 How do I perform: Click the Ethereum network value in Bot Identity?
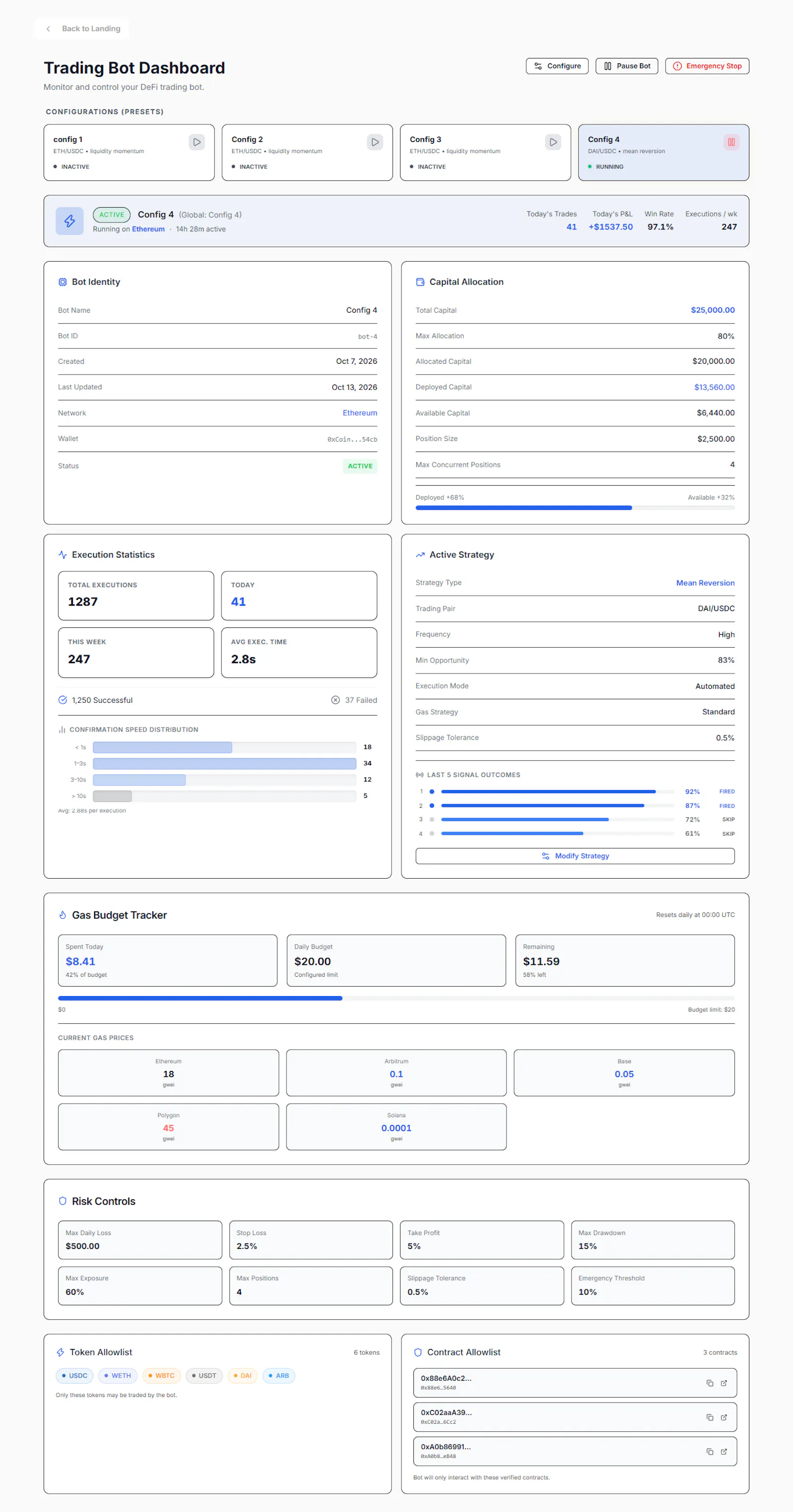(360, 413)
